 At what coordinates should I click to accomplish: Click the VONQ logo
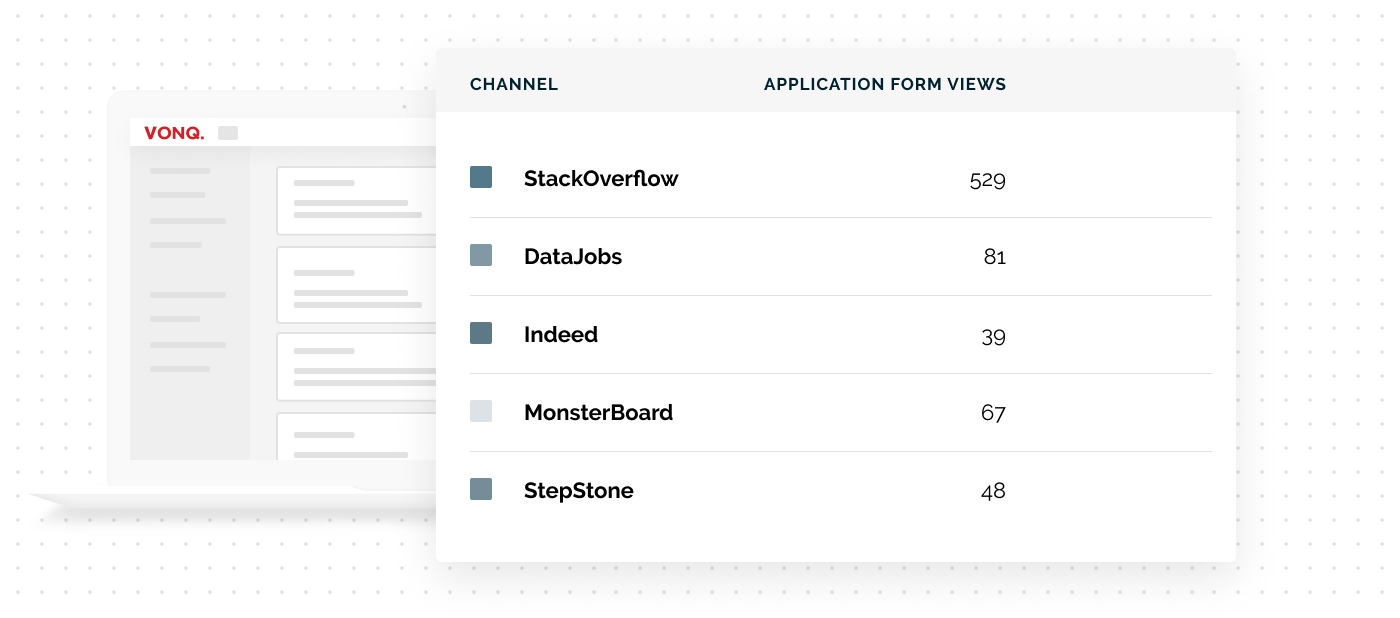174,133
